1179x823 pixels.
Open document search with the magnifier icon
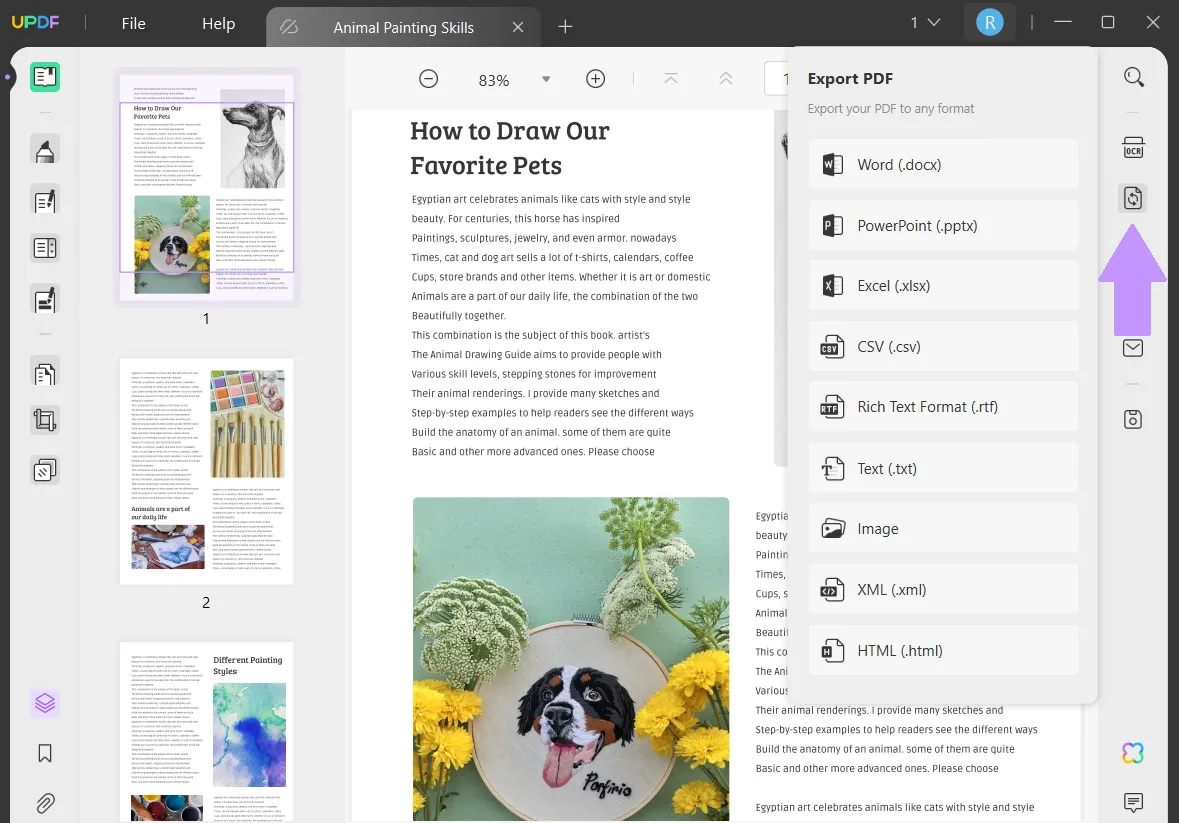click(1133, 76)
